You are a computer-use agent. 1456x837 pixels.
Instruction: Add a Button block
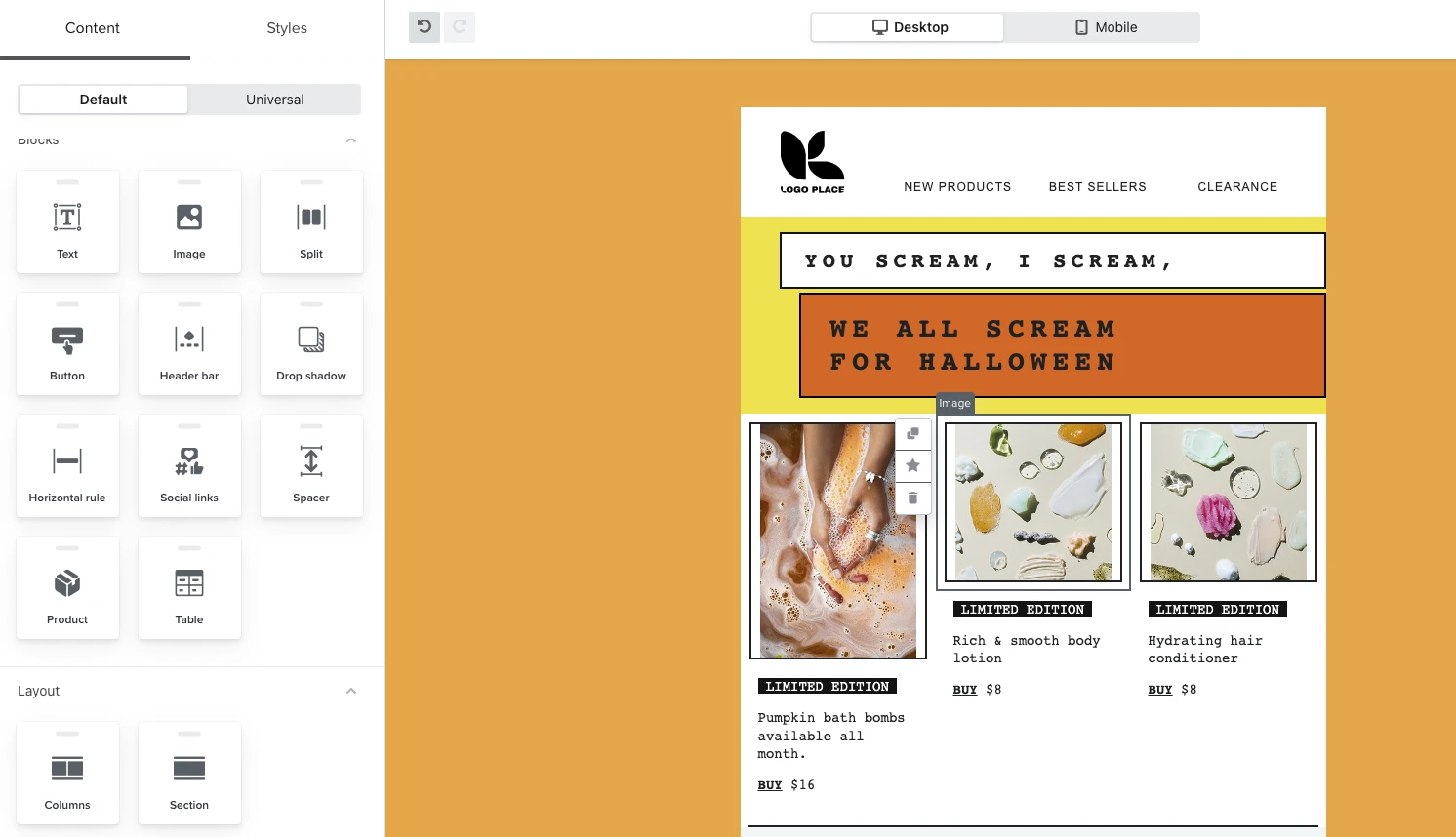click(67, 344)
